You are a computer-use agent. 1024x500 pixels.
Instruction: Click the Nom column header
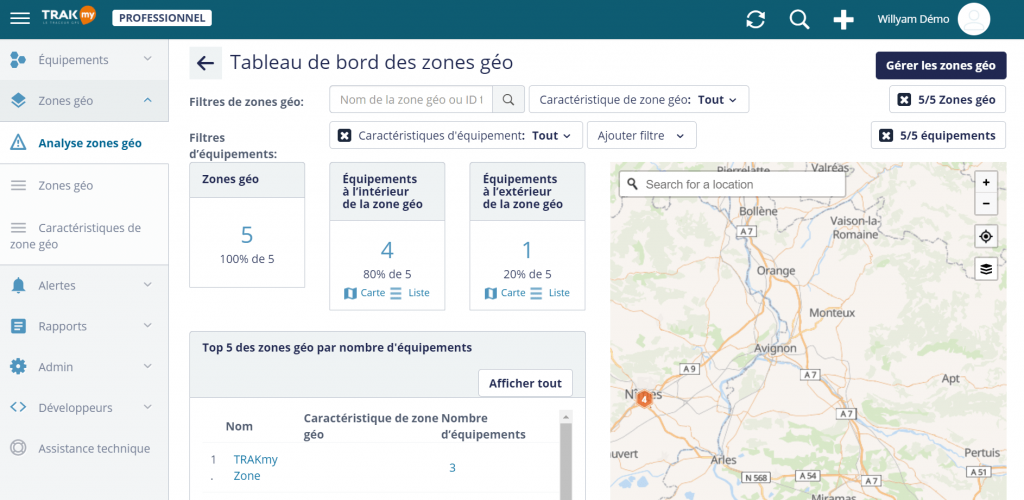coord(239,426)
